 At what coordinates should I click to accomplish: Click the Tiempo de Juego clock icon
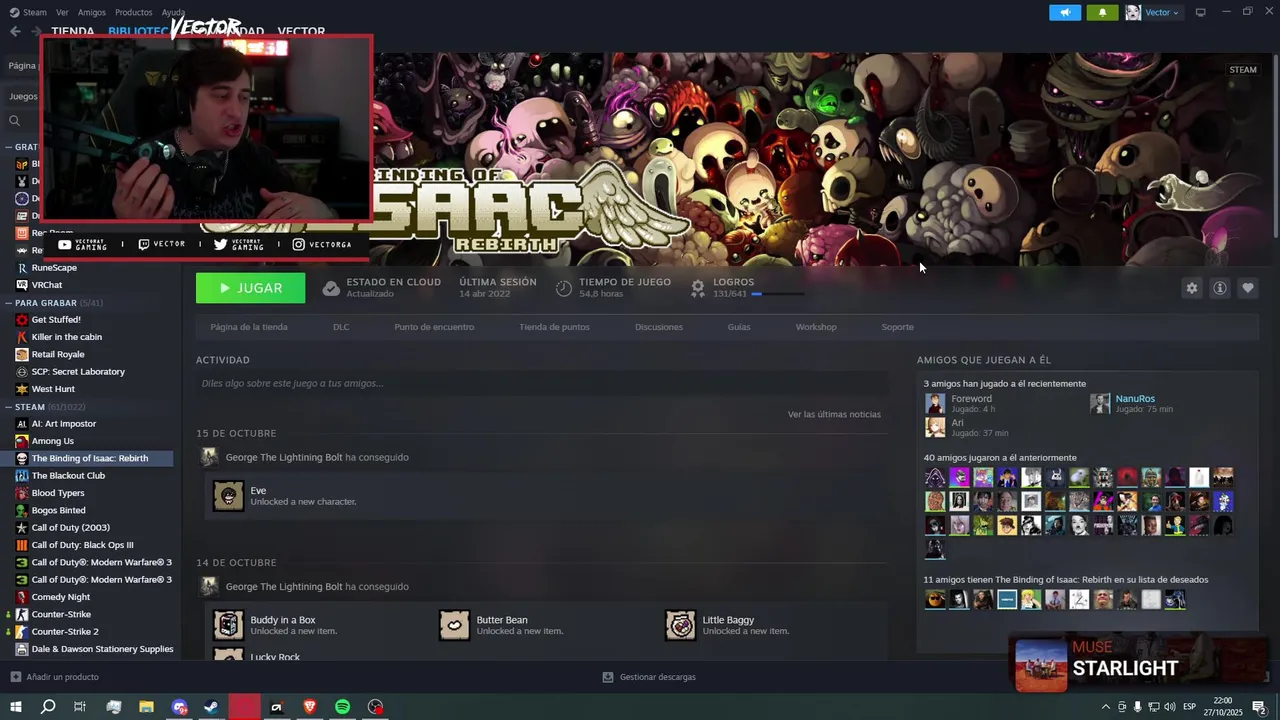tap(564, 288)
